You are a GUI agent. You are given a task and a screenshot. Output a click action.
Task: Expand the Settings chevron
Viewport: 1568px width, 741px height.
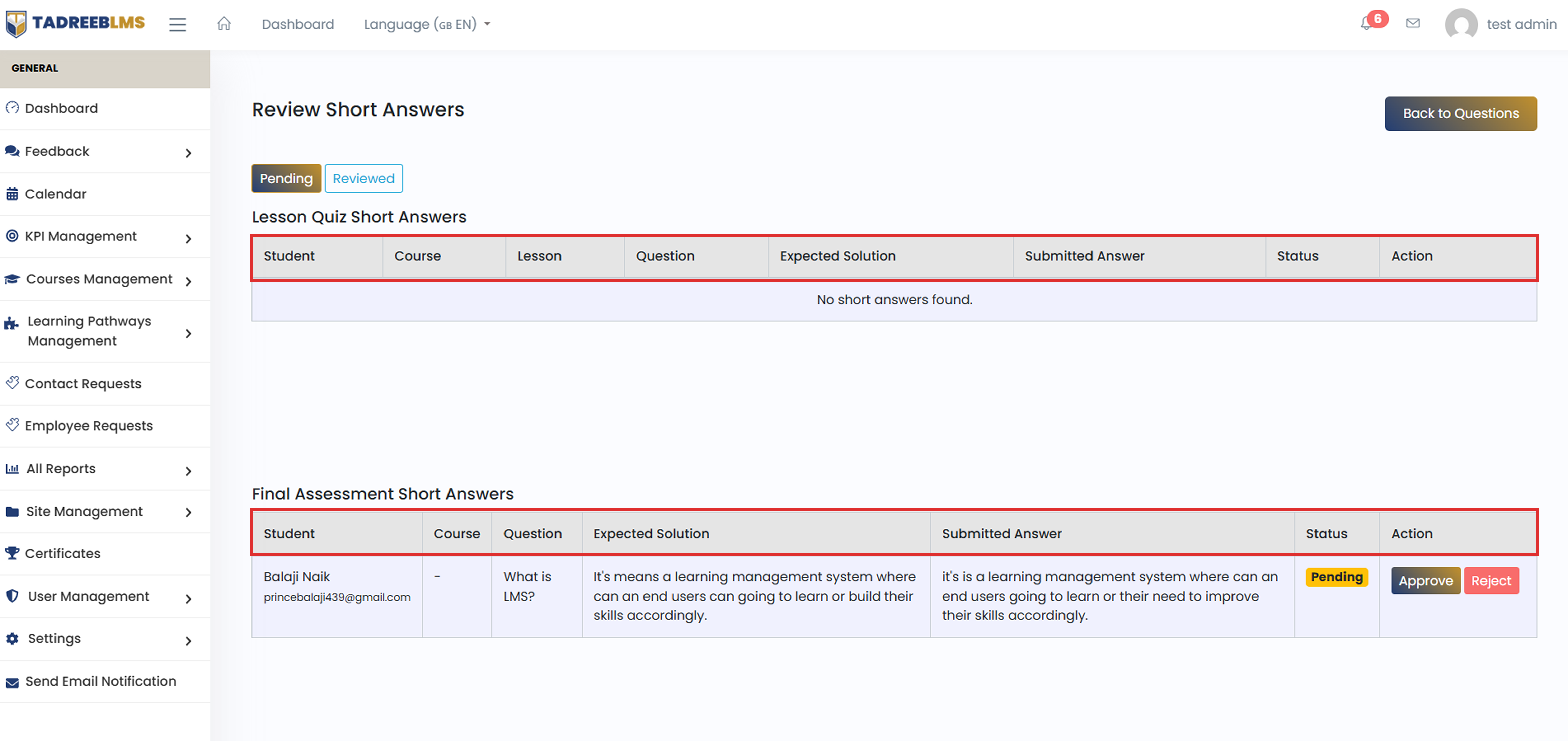pyautogui.click(x=189, y=641)
